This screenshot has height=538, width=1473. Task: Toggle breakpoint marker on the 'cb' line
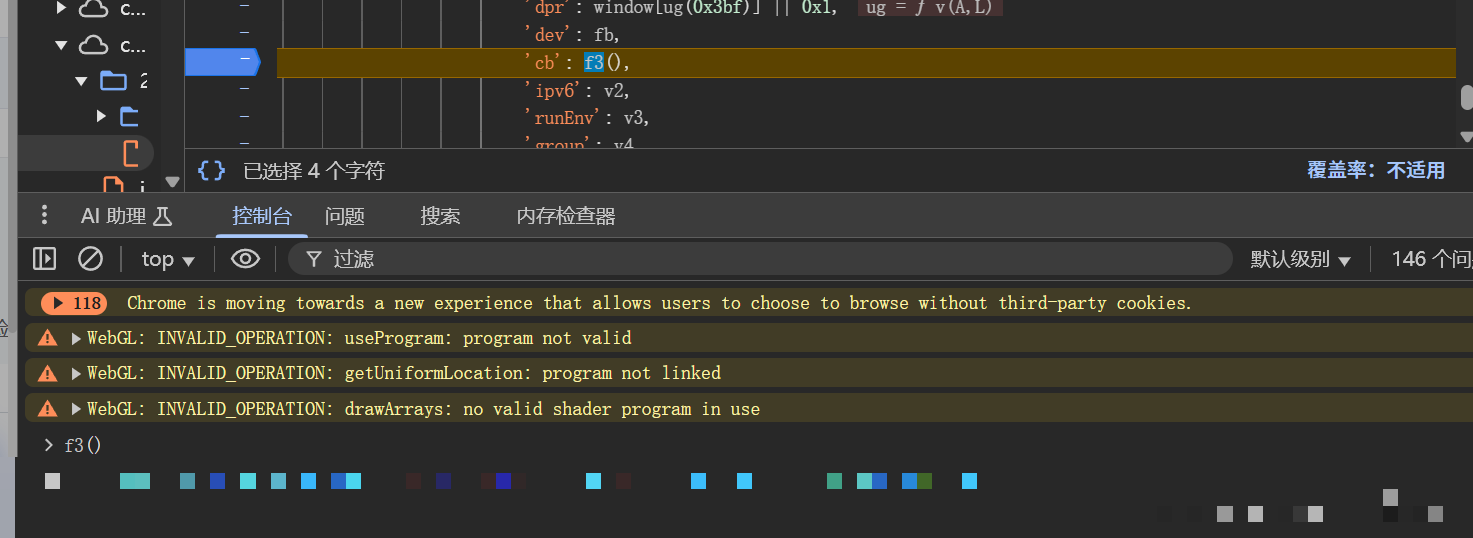pos(222,63)
